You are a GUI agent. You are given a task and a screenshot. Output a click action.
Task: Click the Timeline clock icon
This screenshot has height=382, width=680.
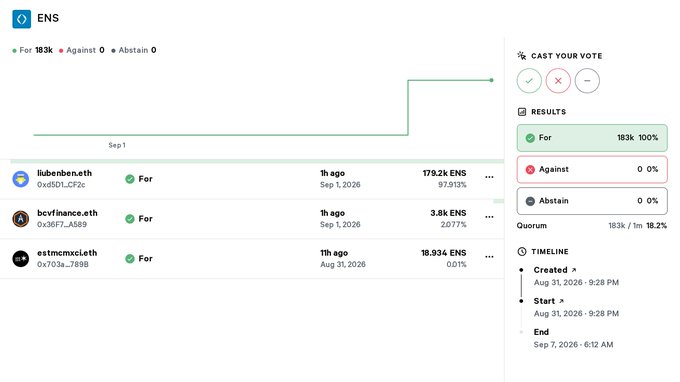(x=522, y=251)
